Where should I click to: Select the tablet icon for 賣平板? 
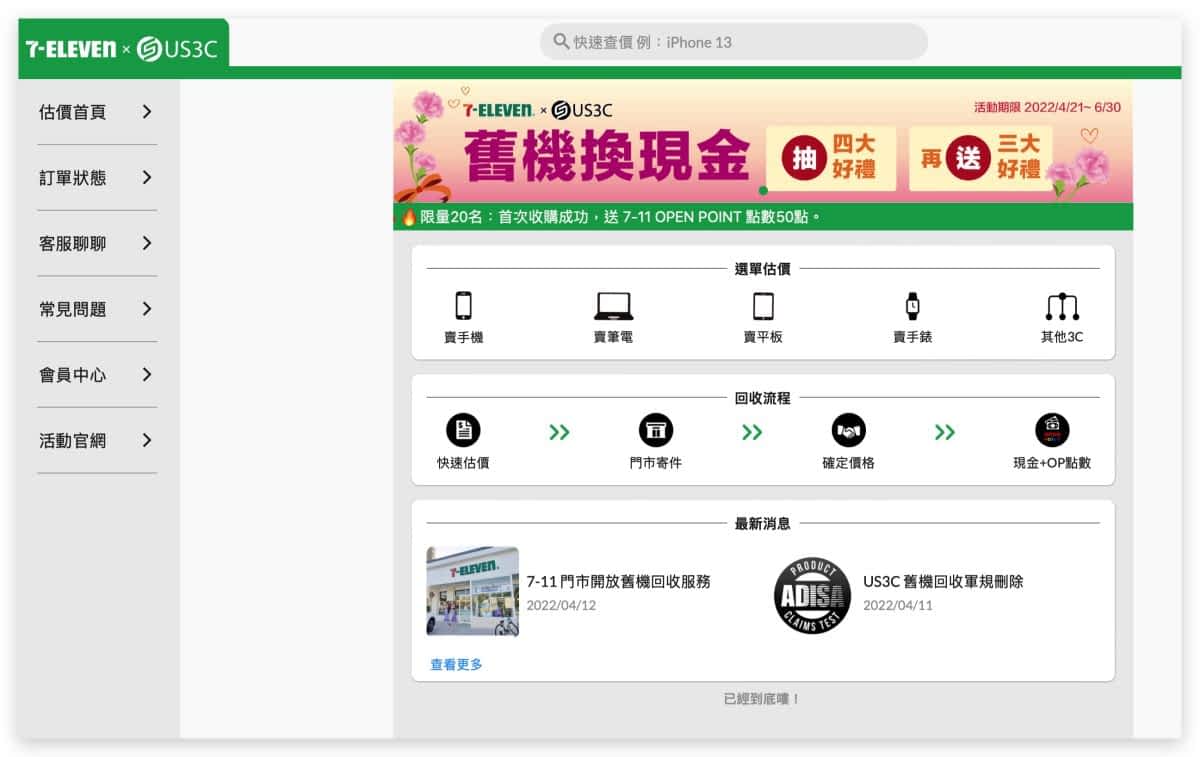coord(763,306)
